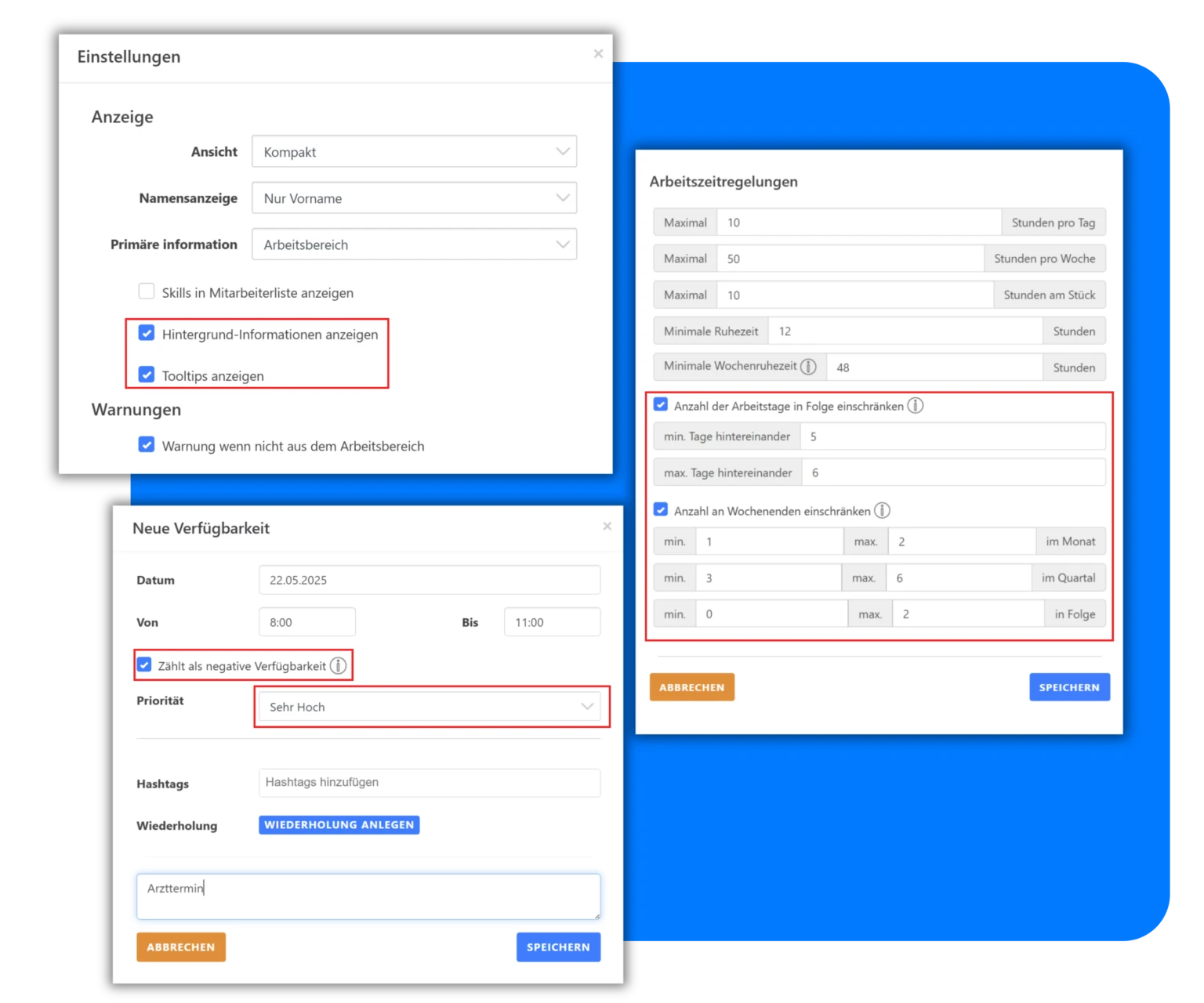The image size is (1204, 1003).
Task: Click Abbrechen in Neue Verfügbarkeit dialog
Action: (181, 947)
